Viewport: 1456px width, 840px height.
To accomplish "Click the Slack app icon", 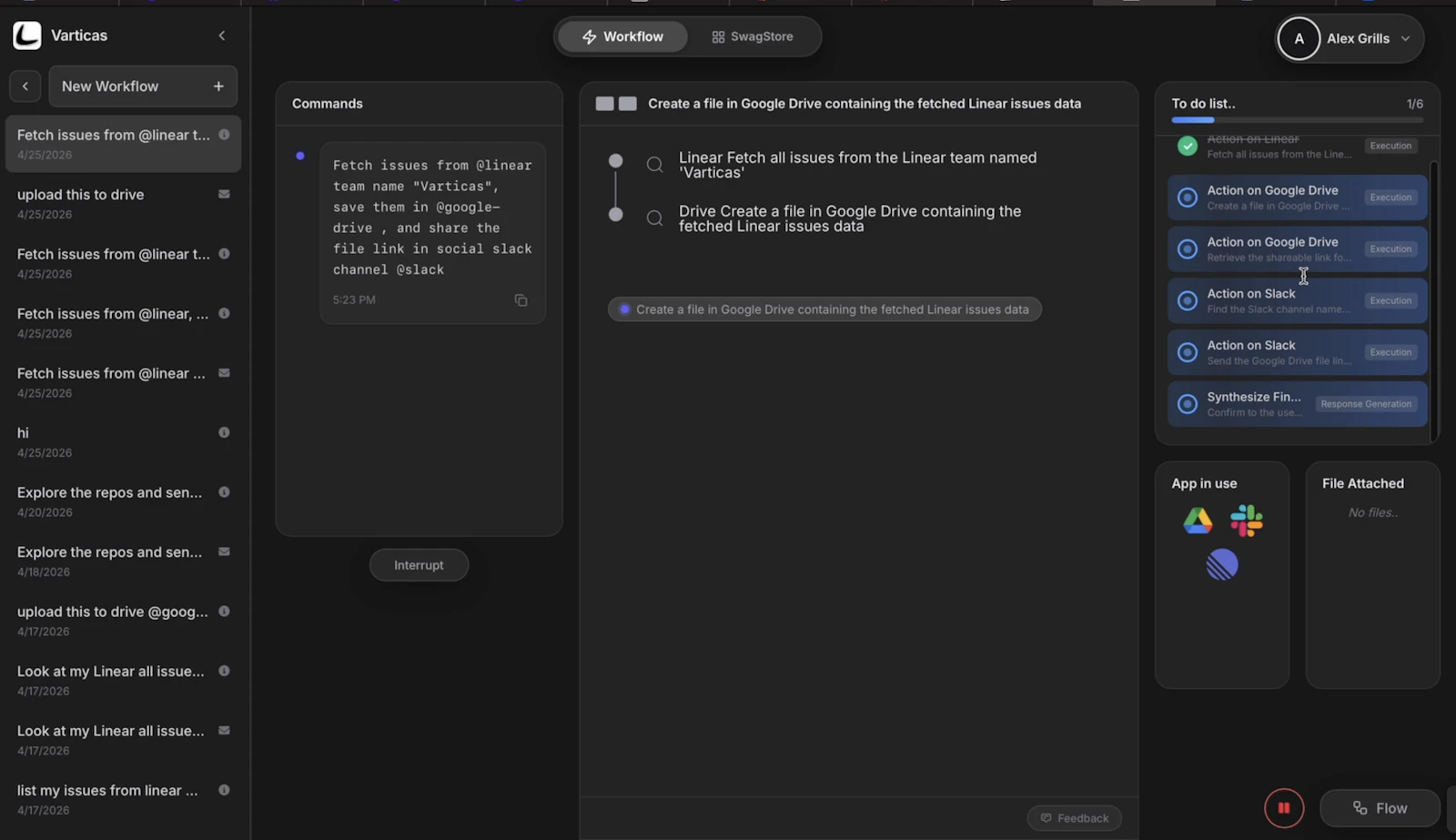I will point(1247,521).
